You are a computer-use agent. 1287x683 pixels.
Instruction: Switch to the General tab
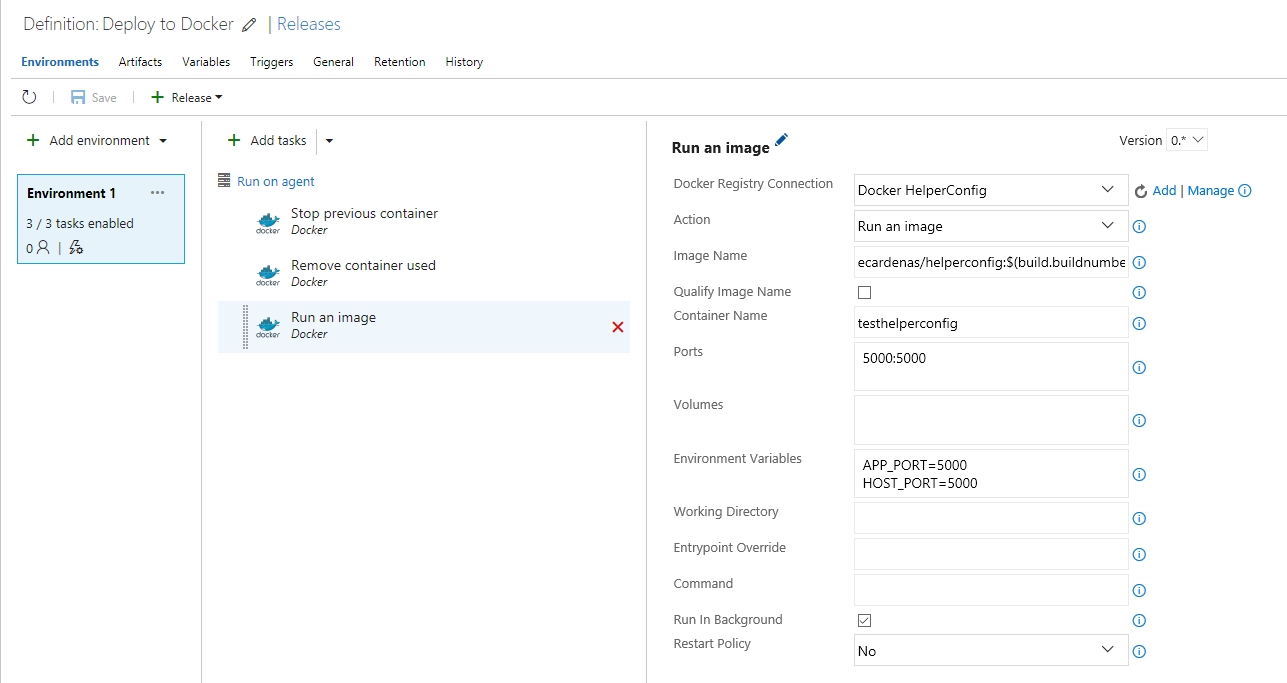coord(333,62)
